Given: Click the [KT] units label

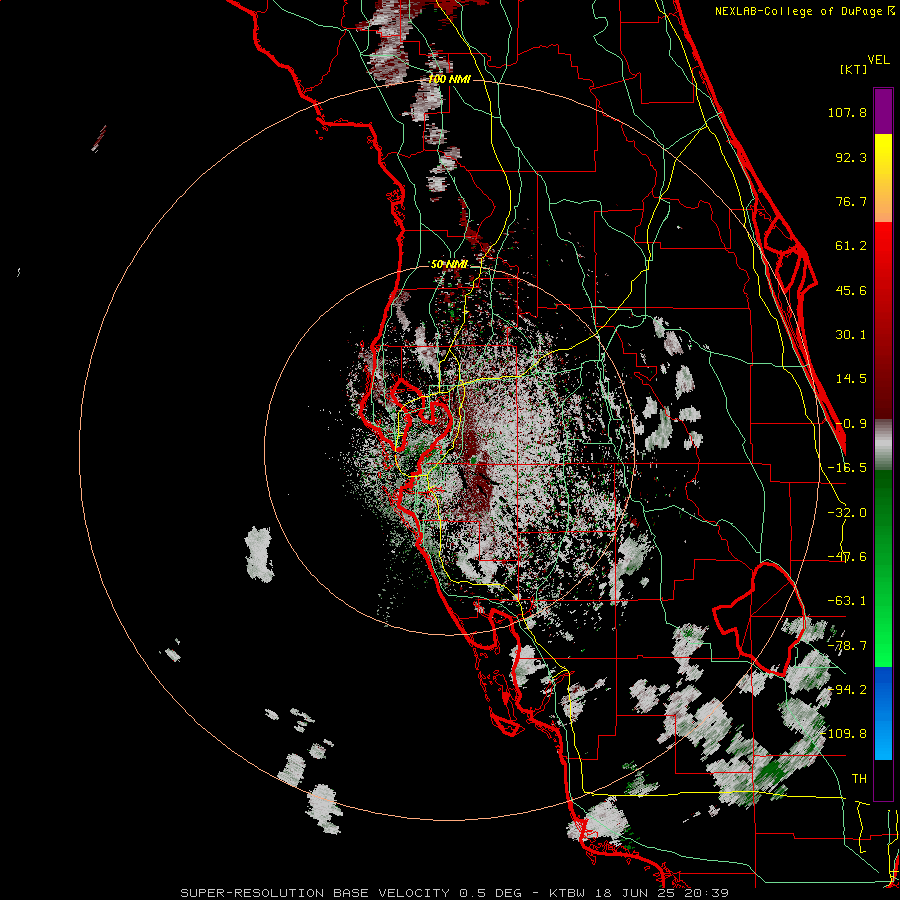Looking at the screenshot, I should (854, 69).
